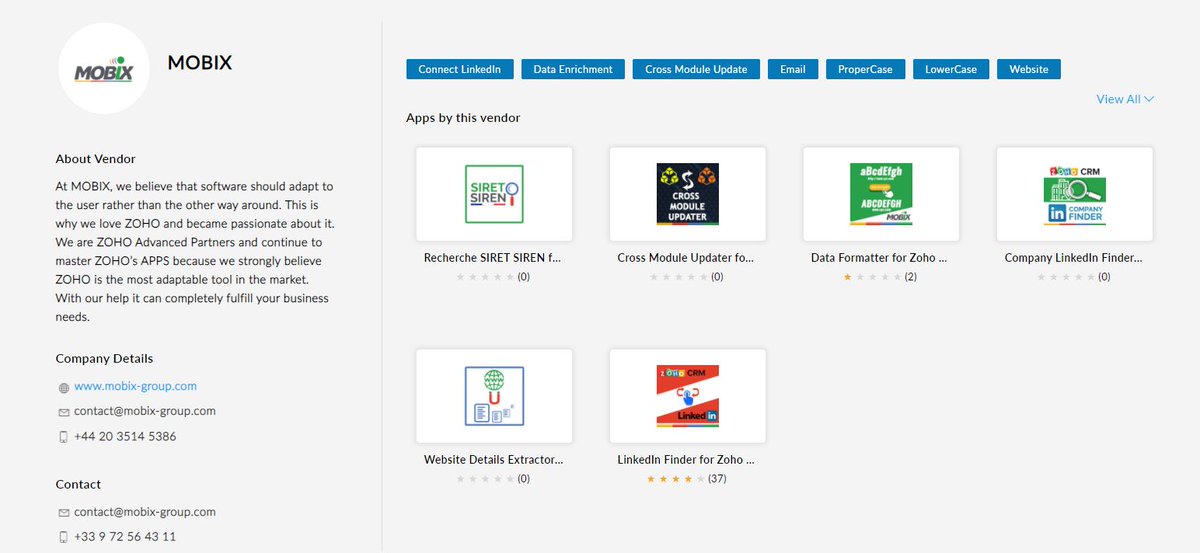The image size is (1200, 553).
Task: Open the Recherche SIRET SIREN app thumbnail
Action: [494, 194]
